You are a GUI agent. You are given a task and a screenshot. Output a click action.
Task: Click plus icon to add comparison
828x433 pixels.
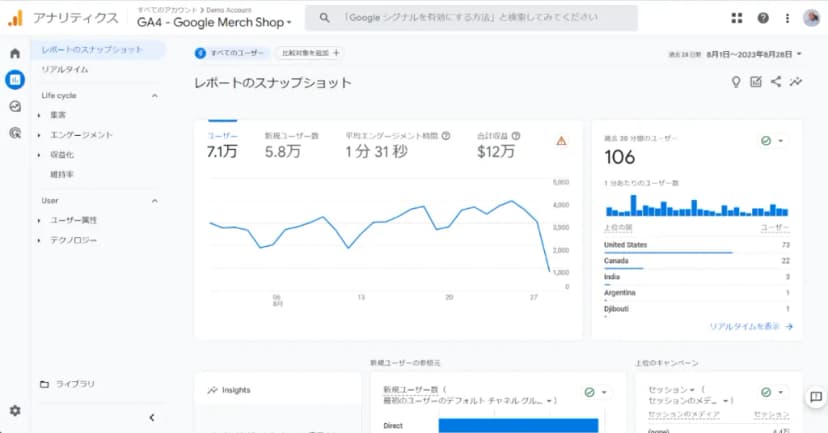(x=336, y=53)
